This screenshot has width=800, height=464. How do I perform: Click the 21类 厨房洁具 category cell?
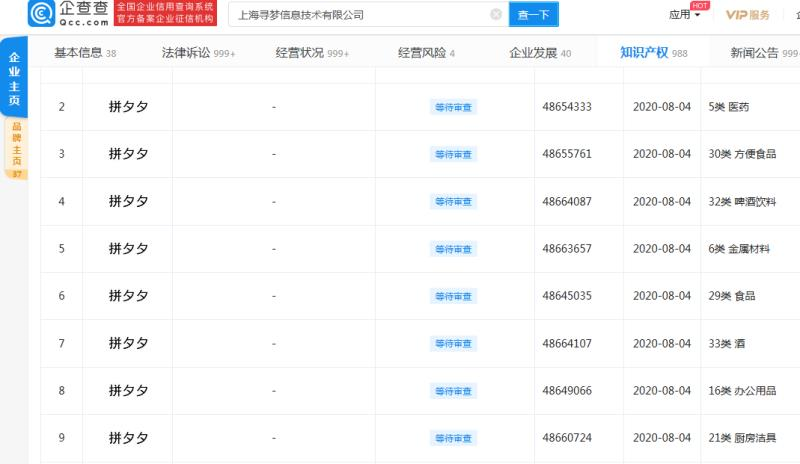[x=742, y=437]
